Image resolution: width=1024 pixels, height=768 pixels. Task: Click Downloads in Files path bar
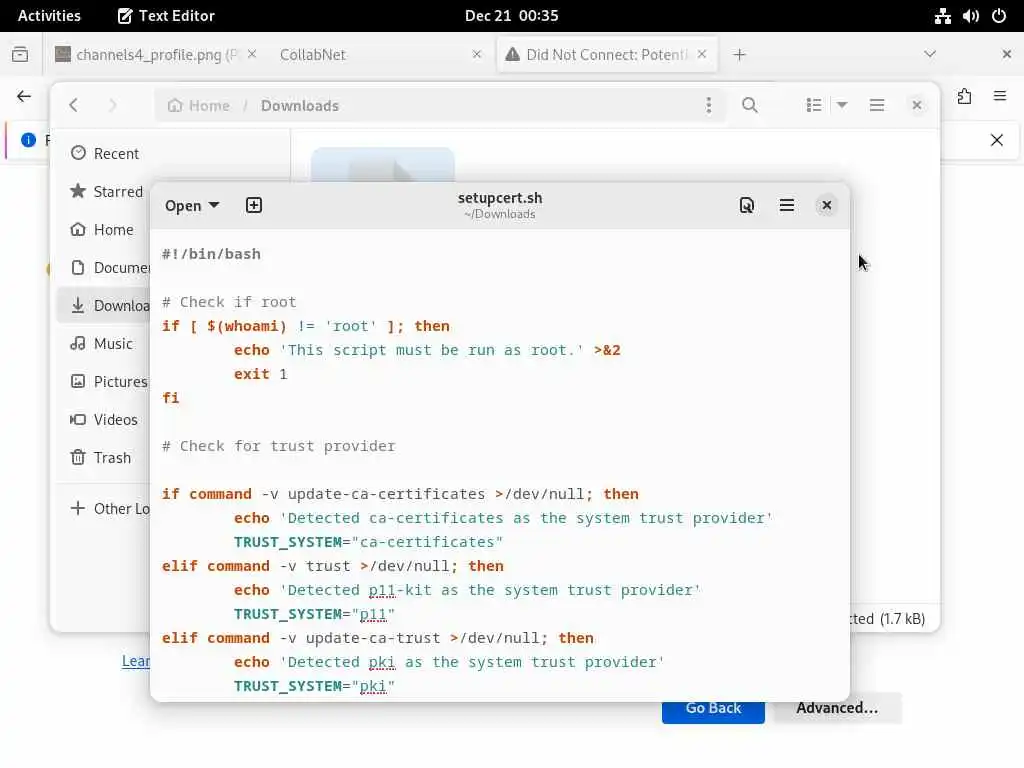tap(300, 106)
